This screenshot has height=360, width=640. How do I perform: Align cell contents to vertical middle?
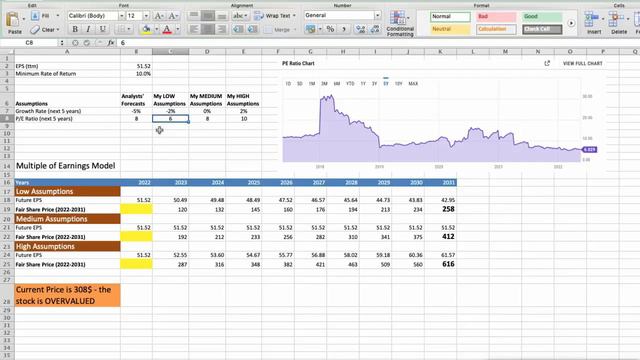[x=208, y=16]
